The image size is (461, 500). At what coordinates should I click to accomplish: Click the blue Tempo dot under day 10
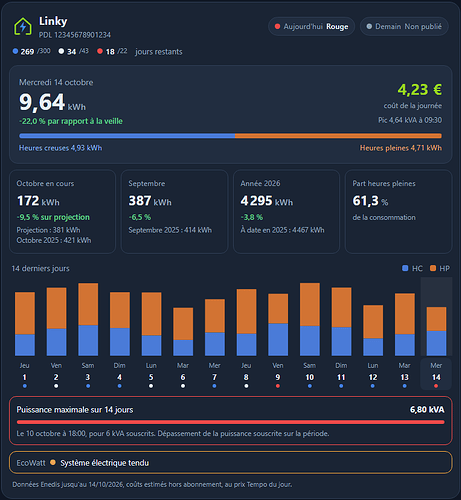coord(310,386)
